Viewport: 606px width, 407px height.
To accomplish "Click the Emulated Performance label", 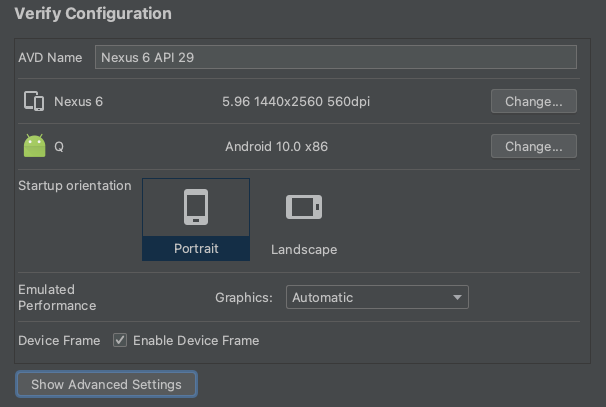I will (x=57, y=298).
